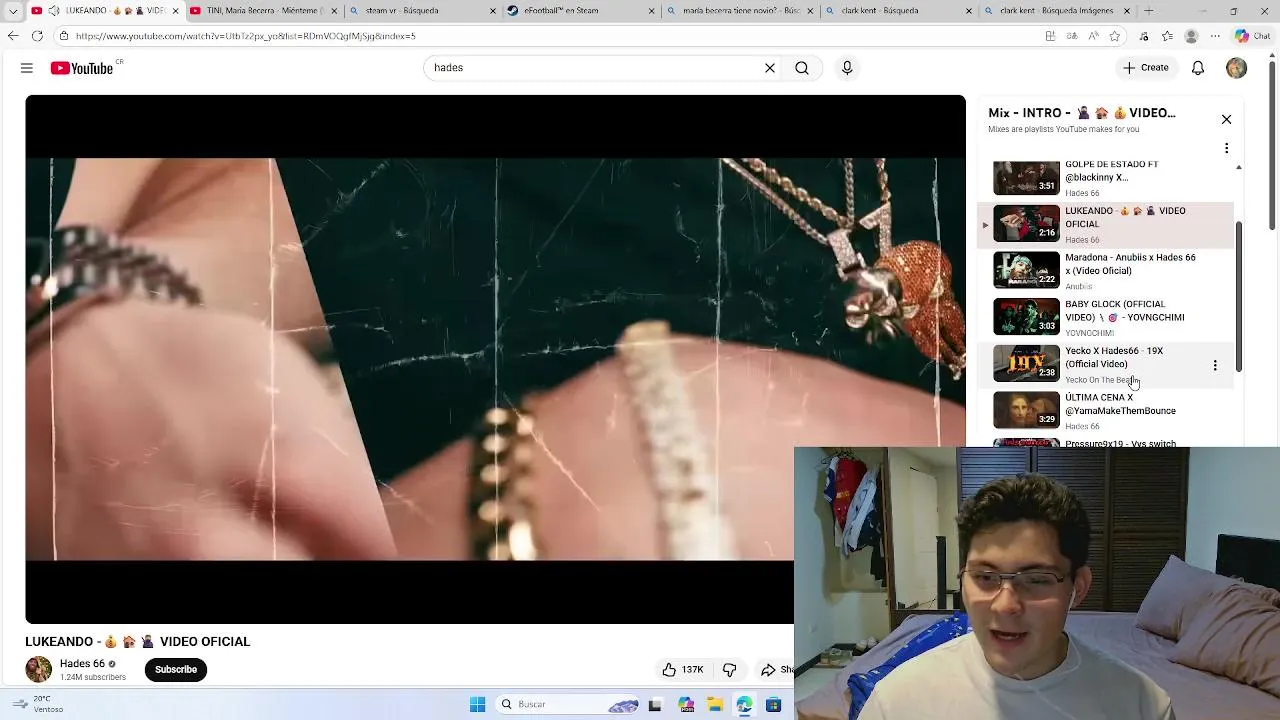Viewport: 1280px width, 720px height.
Task: Click playlist panel scrollbar thumb
Action: coord(1238,297)
